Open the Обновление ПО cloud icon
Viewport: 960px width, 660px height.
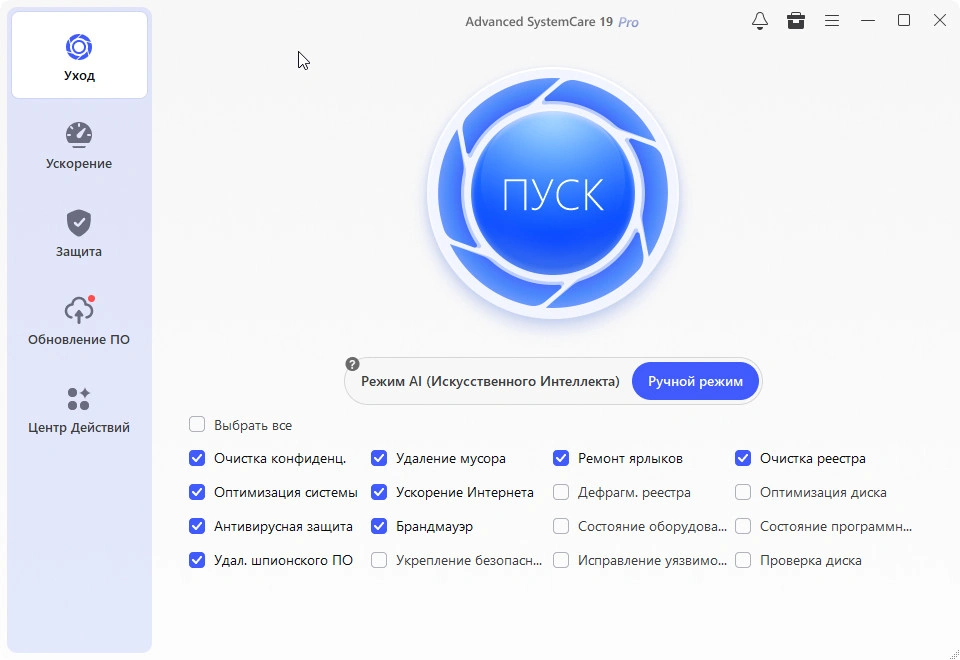79,311
